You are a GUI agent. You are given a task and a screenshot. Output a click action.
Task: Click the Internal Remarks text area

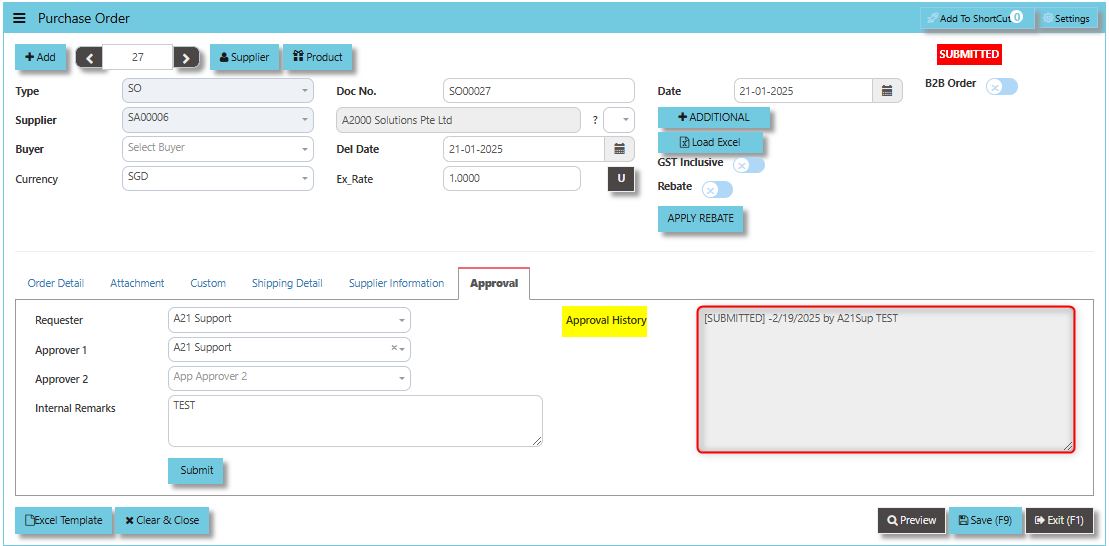[355, 421]
